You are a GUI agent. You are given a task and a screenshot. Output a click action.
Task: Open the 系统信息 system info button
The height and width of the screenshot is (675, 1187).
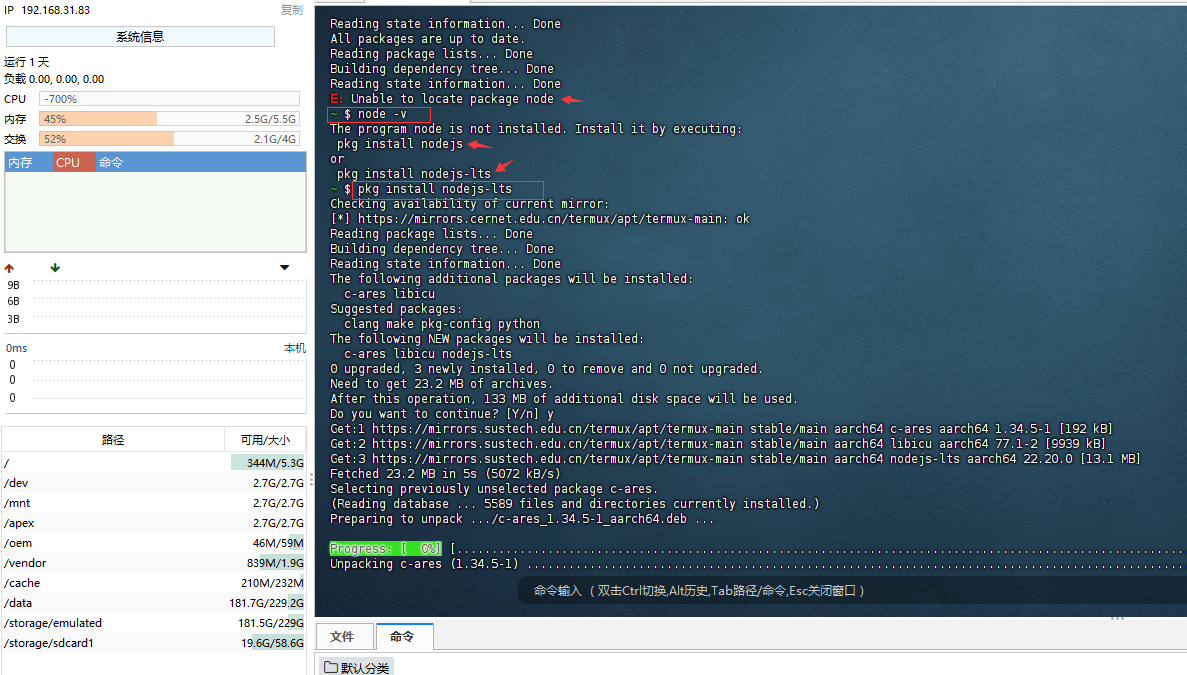(140, 37)
